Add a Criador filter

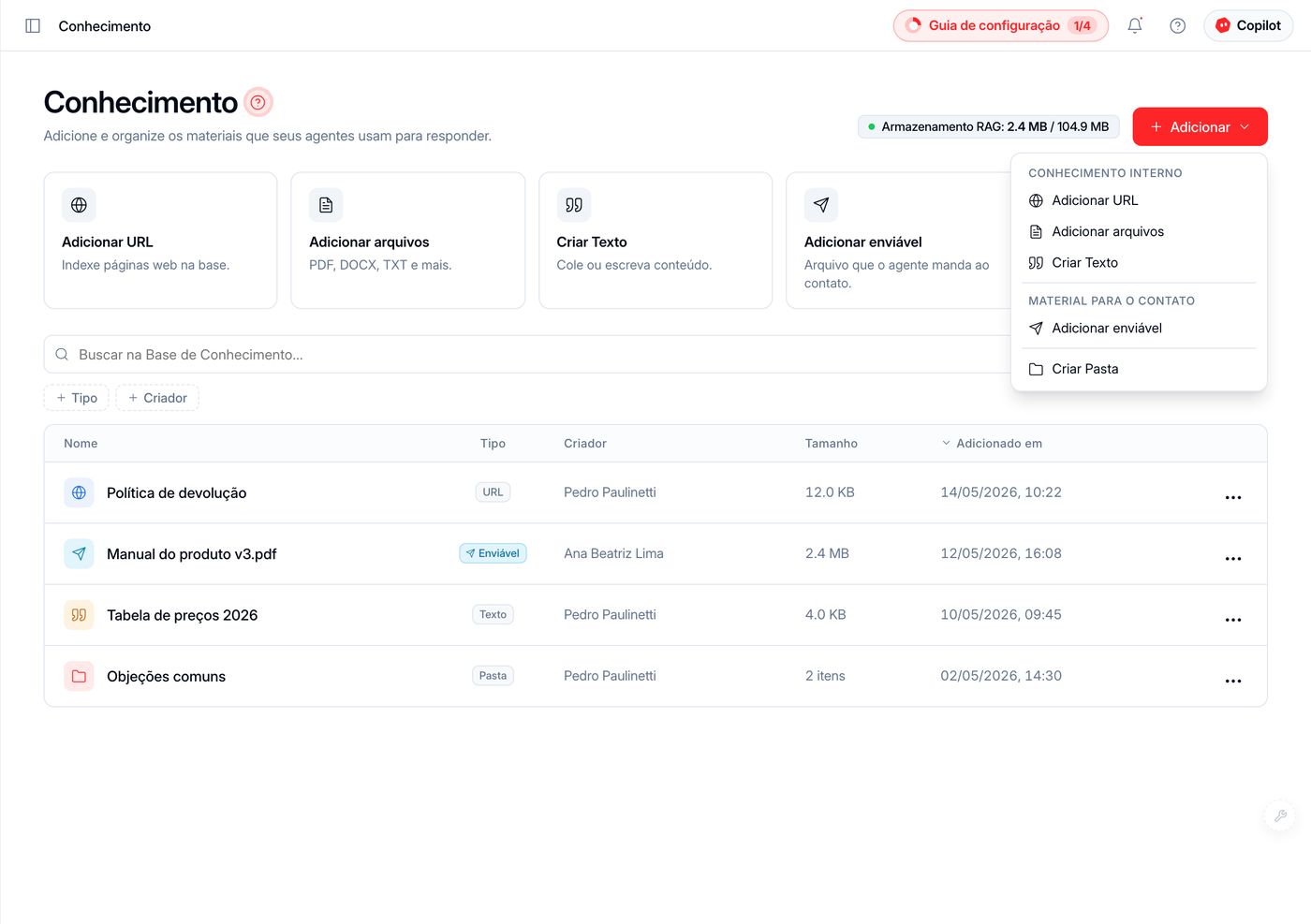coord(157,398)
